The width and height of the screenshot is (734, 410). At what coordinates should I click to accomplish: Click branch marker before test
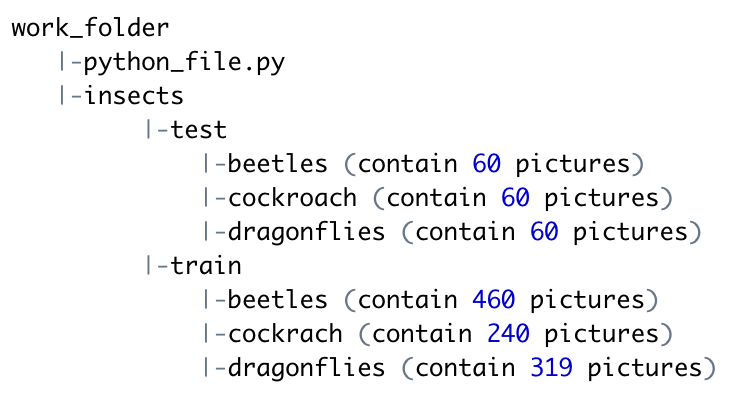tap(156, 130)
